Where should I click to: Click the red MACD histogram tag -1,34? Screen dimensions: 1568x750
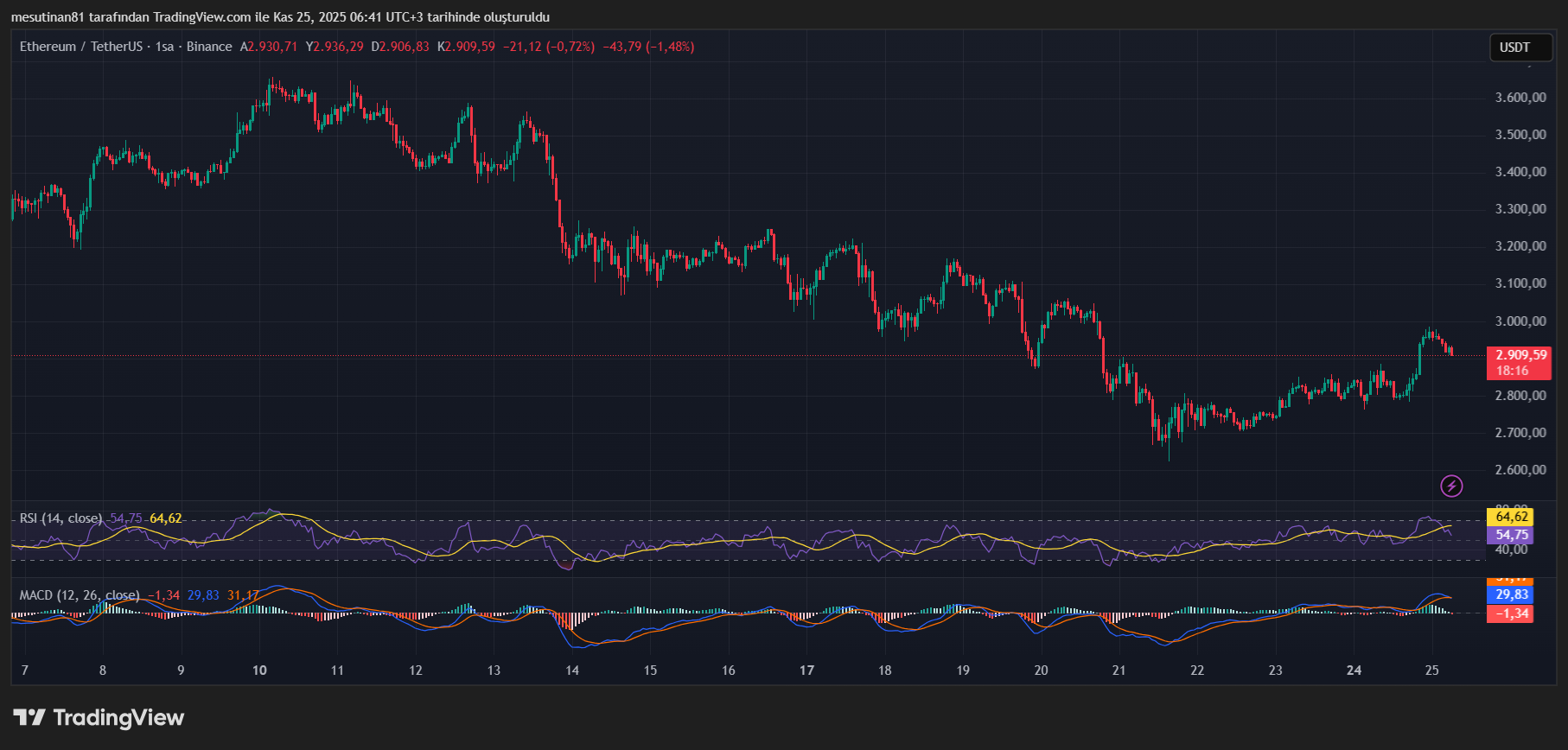point(1509,613)
